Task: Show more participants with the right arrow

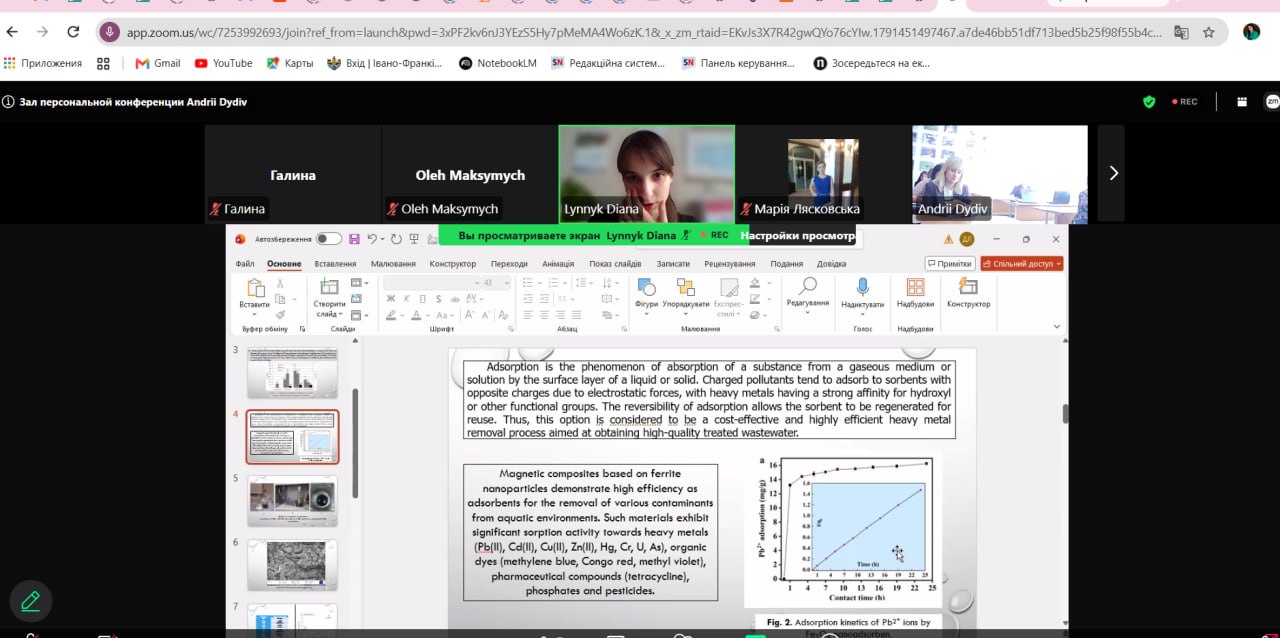Action: point(1113,173)
